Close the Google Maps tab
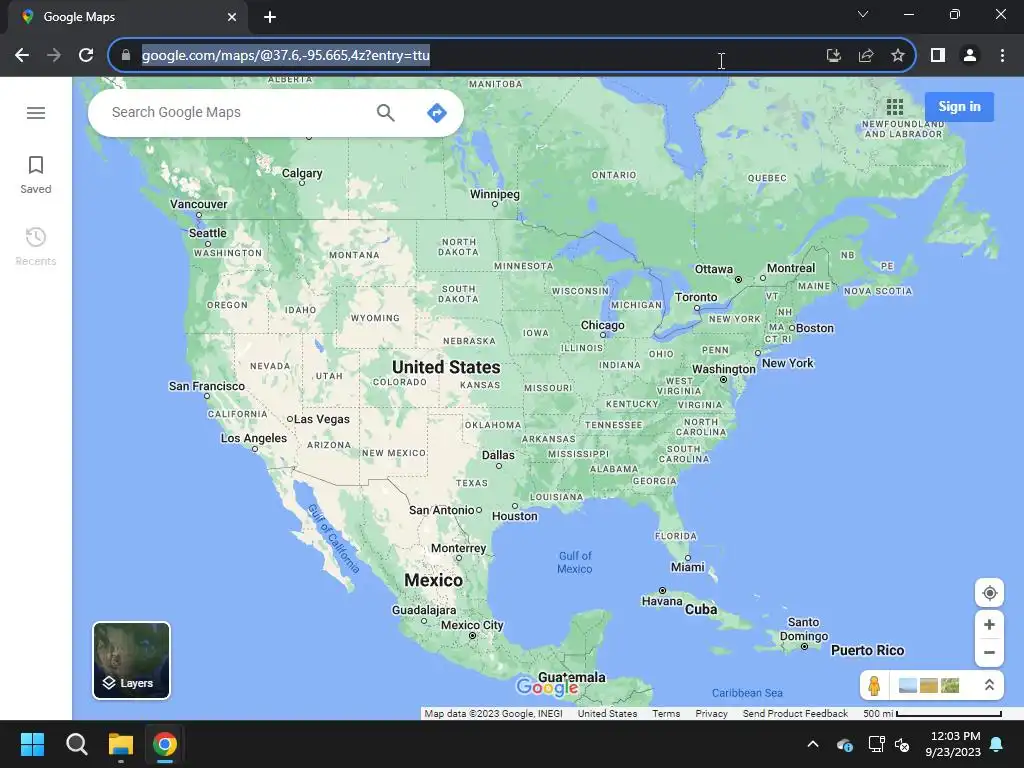Image resolution: width=1024 pixels, height=768 pixels. (232, 17)
